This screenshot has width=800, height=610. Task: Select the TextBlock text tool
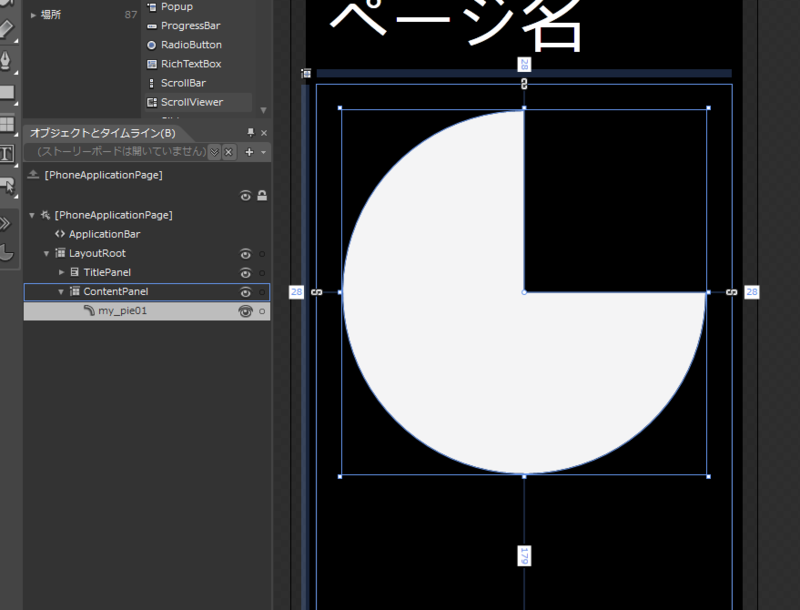coord(7,154)
